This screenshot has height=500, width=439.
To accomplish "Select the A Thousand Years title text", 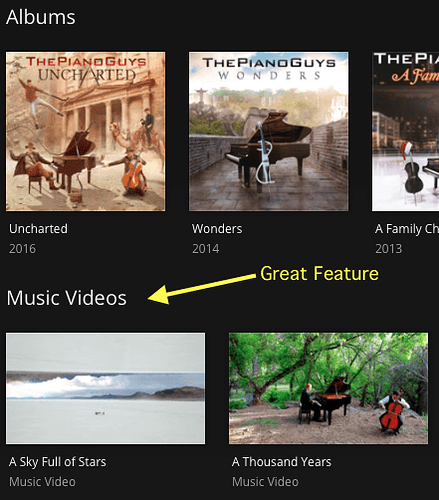I will tap(282, 462).
